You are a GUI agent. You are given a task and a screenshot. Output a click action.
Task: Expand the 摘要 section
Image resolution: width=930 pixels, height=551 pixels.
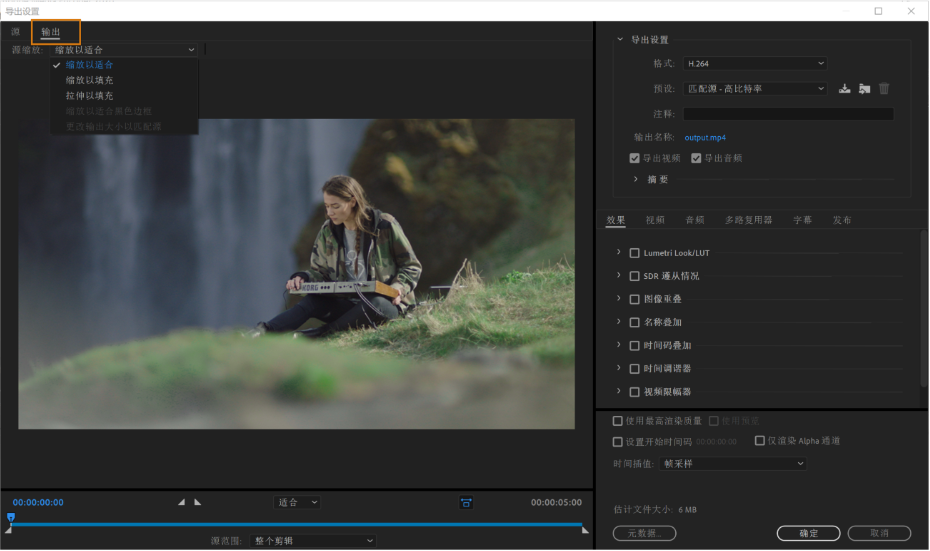pyautogui.click(x=636, y=179)
